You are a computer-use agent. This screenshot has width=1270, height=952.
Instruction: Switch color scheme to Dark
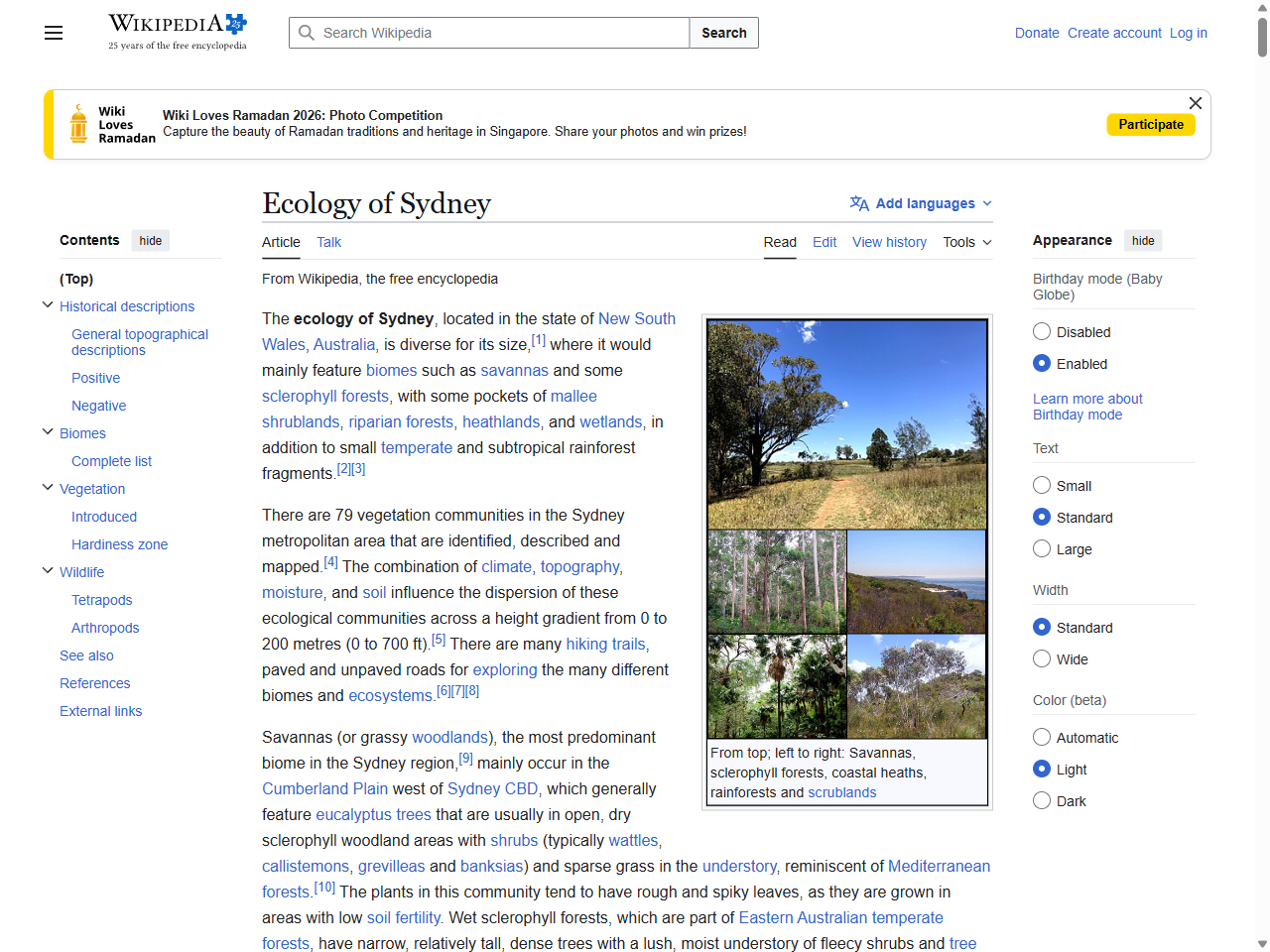click(x=1042, y=800)
